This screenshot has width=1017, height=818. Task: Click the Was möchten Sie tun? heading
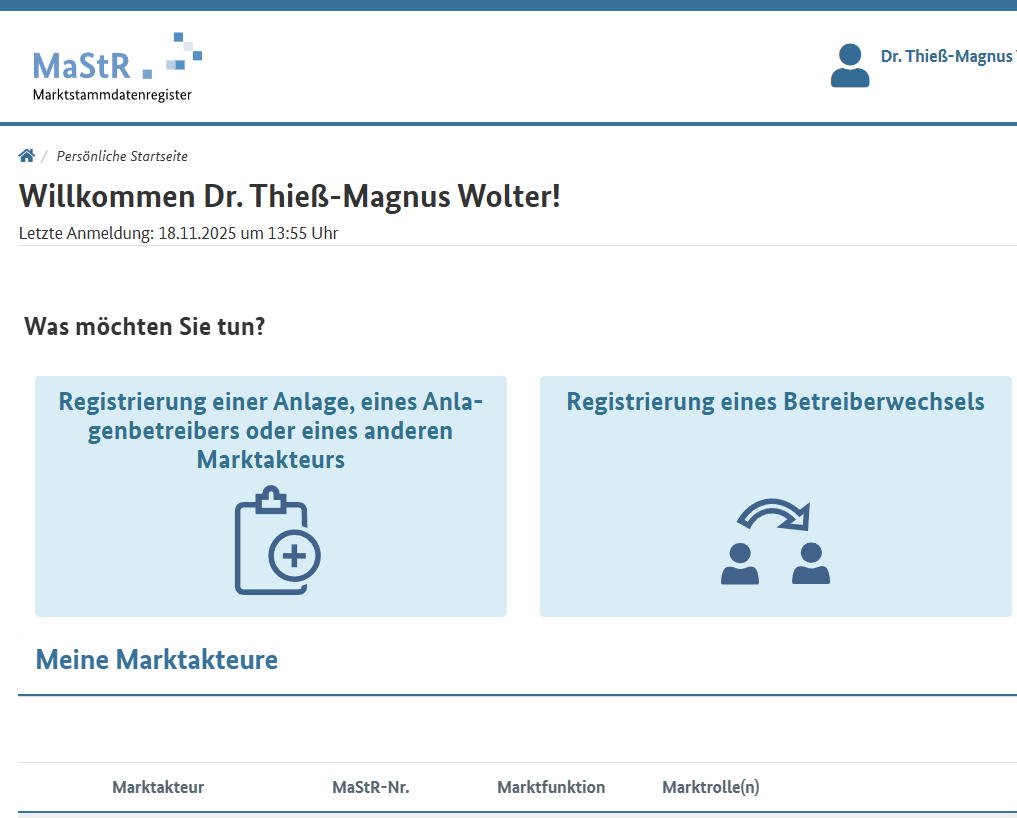click(x=145, y=326)
